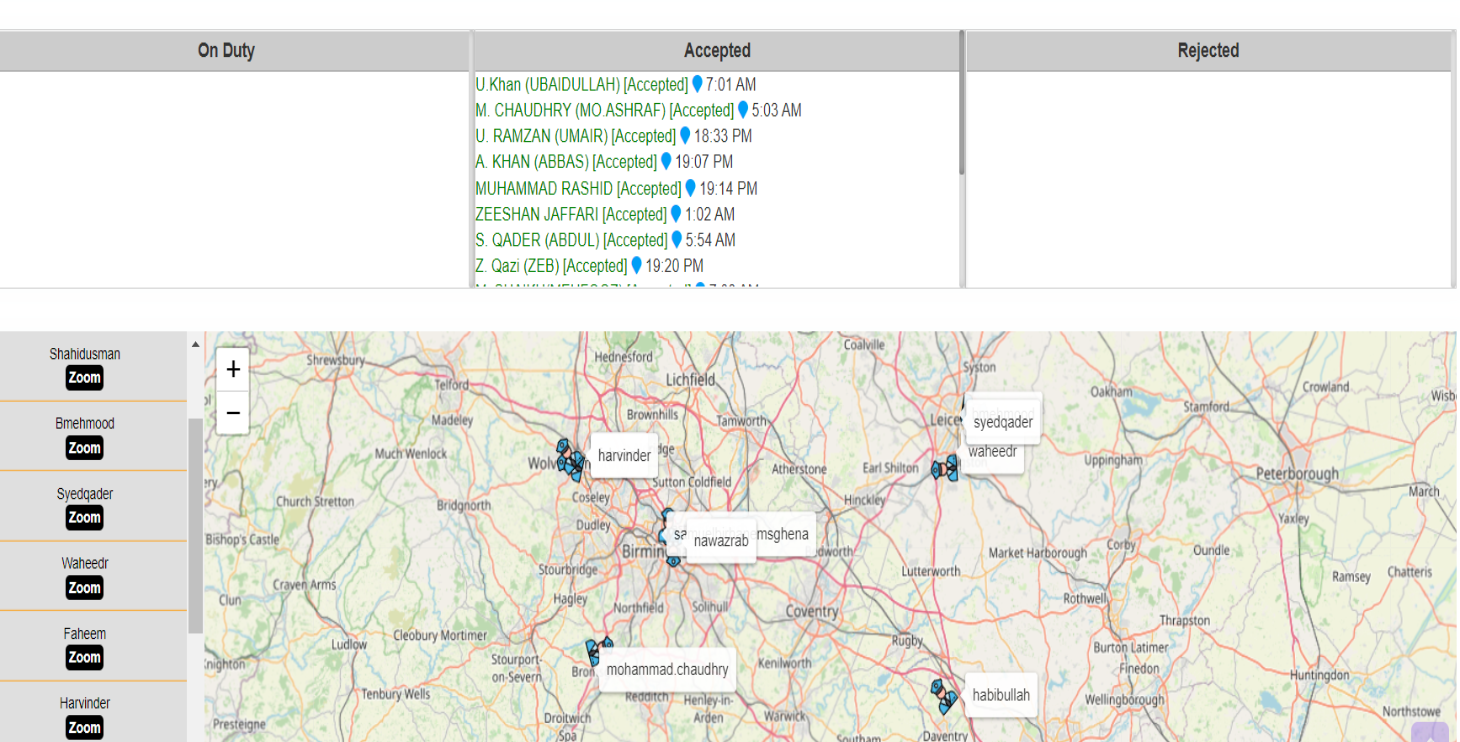Open the mohammad.chaudhry map label
This screenshot has height=742, width=1460.
[667, 670]
